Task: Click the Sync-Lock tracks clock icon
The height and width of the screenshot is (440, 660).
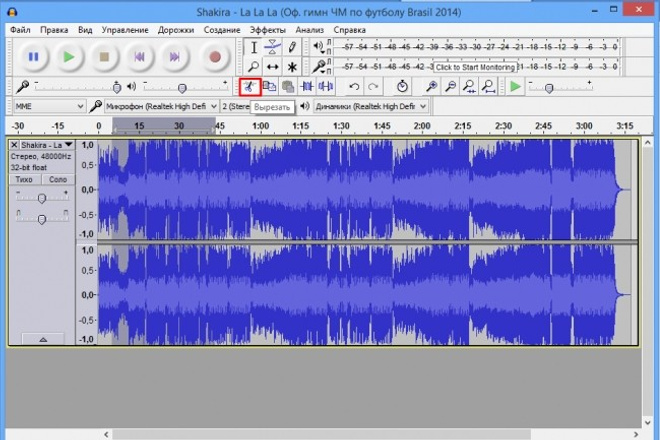Action: point(402,87)
